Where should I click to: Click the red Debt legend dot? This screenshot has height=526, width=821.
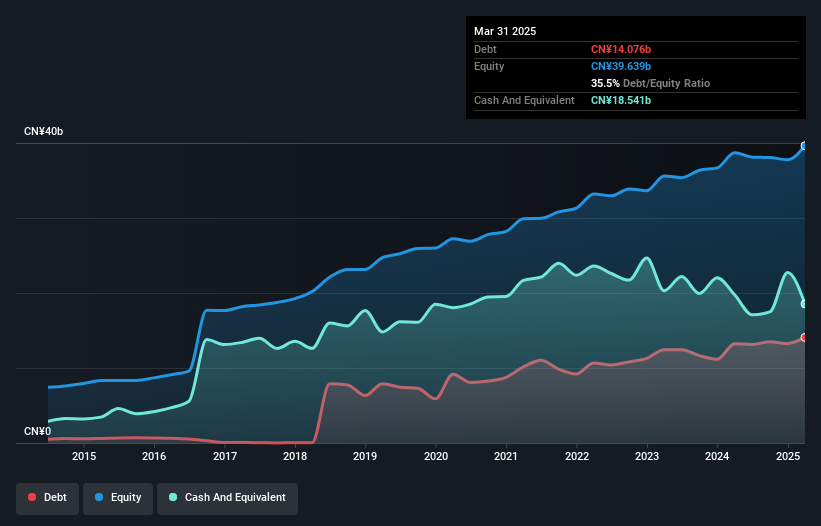point(32,497)
